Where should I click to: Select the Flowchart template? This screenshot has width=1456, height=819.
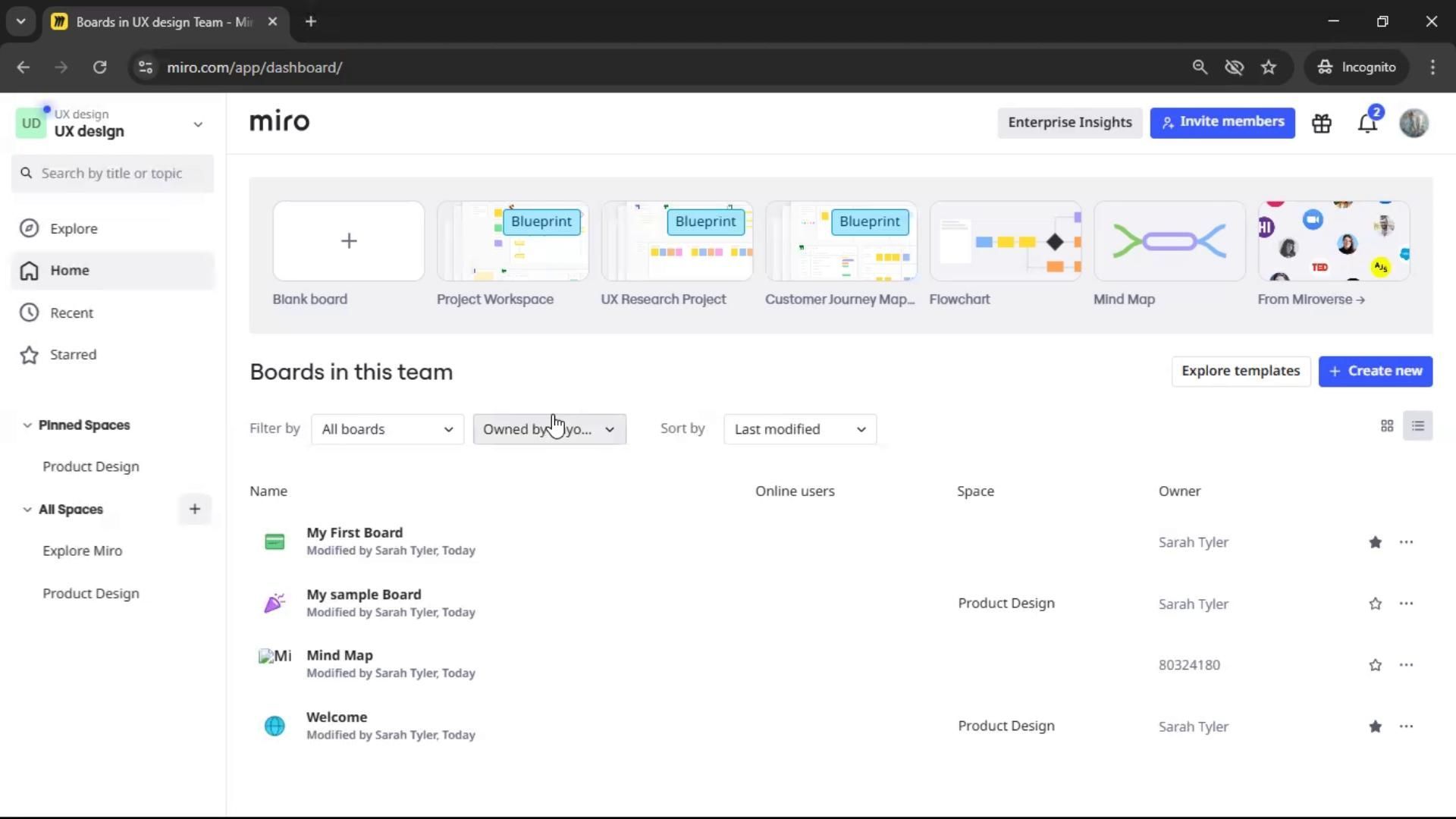coord(1006,241)
